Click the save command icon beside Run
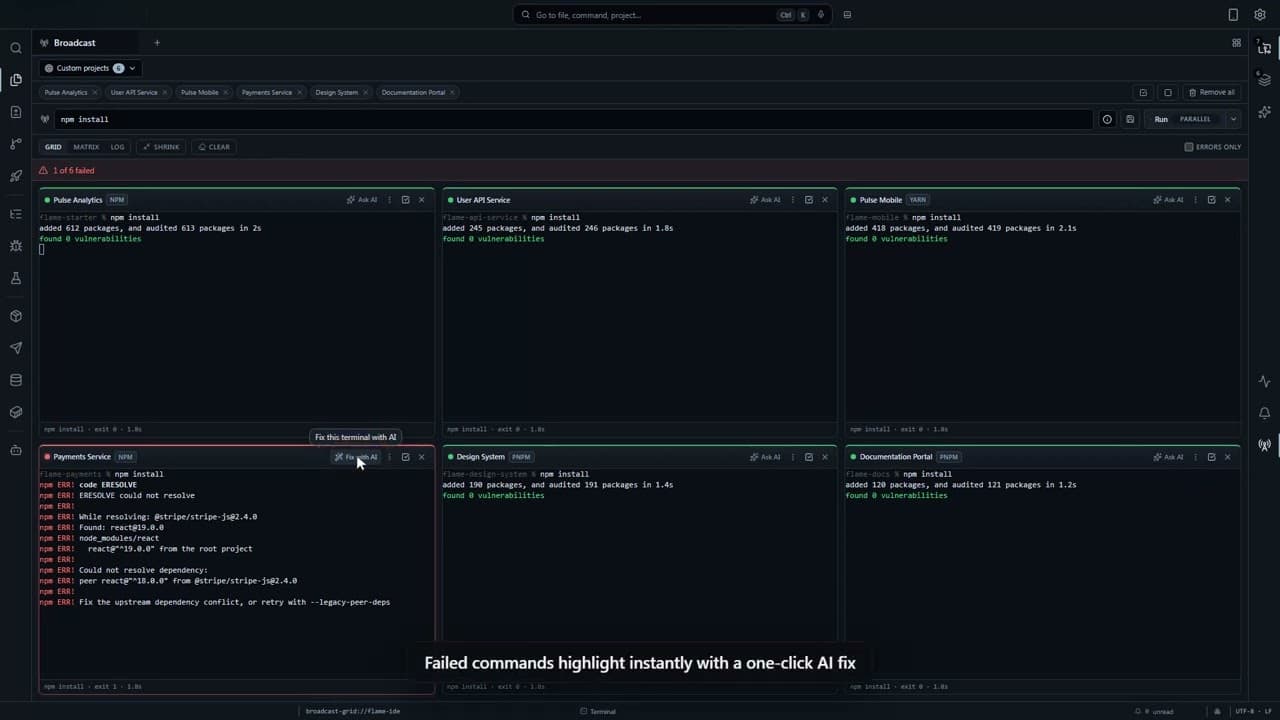This screenshot has height=720, width=1280. coord(1130,119)
